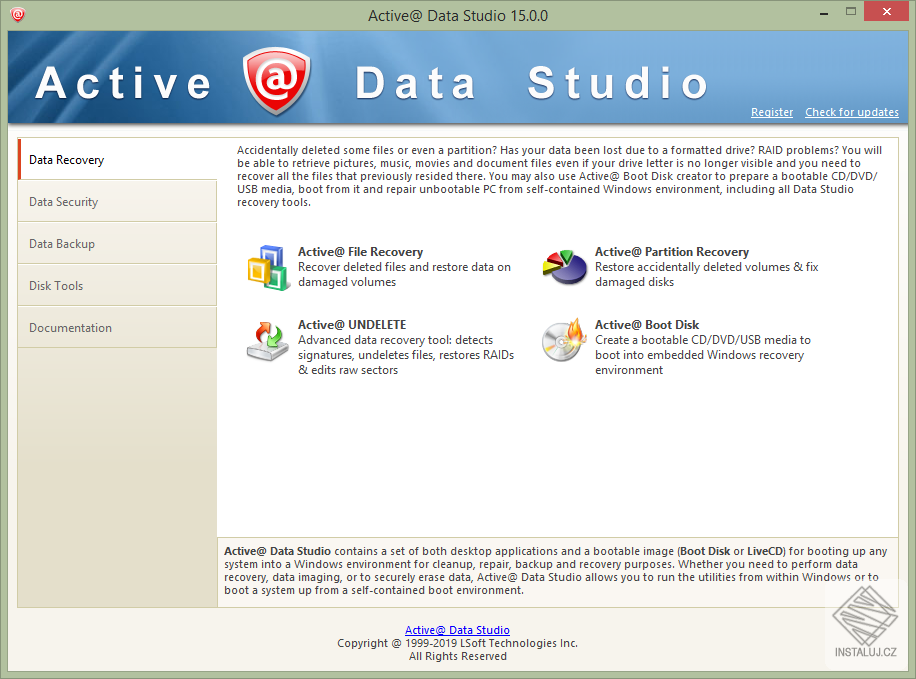Minimize the Active@ Data Studio window
This screenshot has width=916, height=679.
824,12
